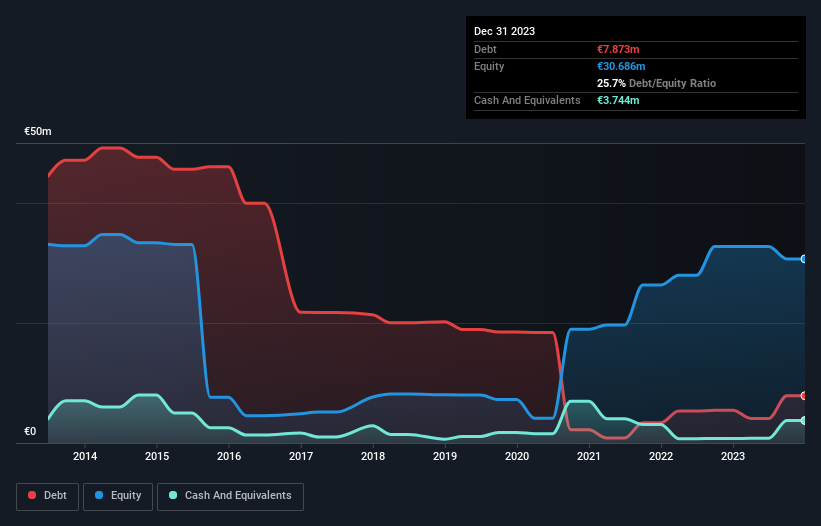Click the 2017 x-axis label

(301, 456)
